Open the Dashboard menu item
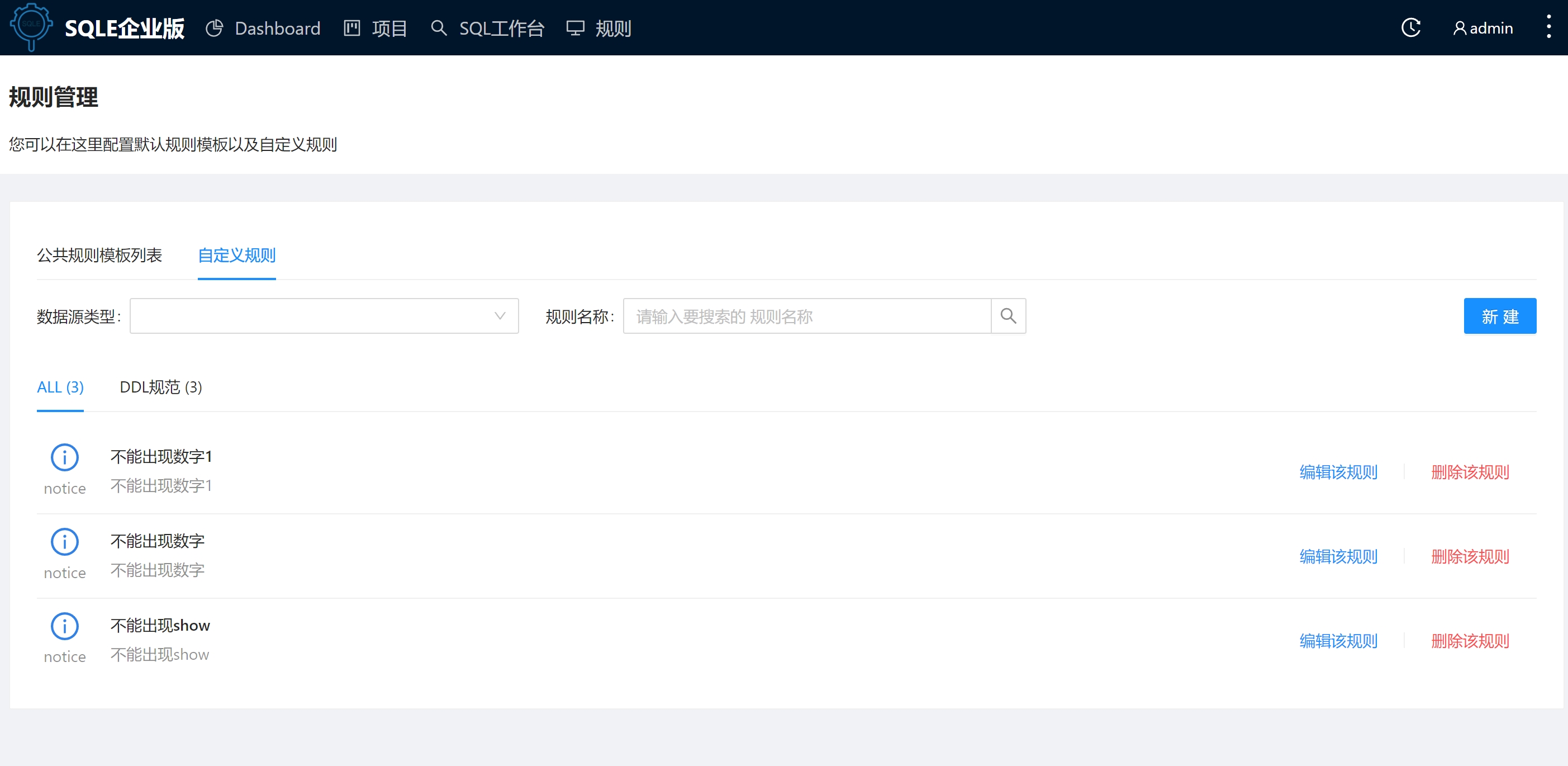The image size is (1568, 766). click(x=264, y=28)
